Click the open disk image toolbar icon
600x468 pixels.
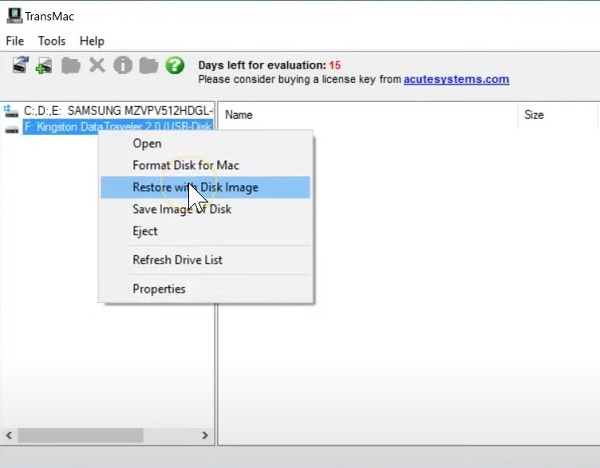point(44,65)
